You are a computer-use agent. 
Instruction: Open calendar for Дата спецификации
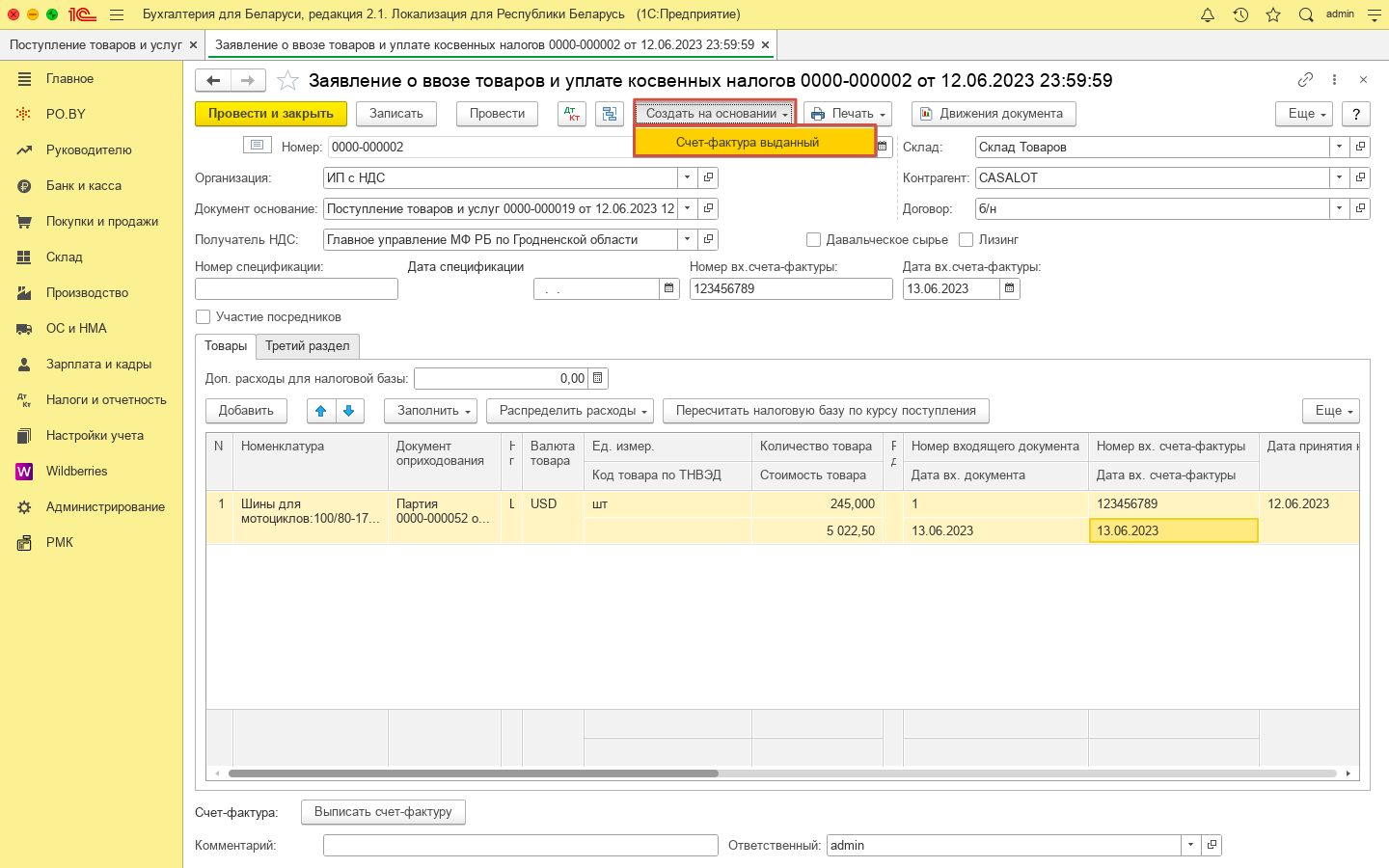click(669, 288)
